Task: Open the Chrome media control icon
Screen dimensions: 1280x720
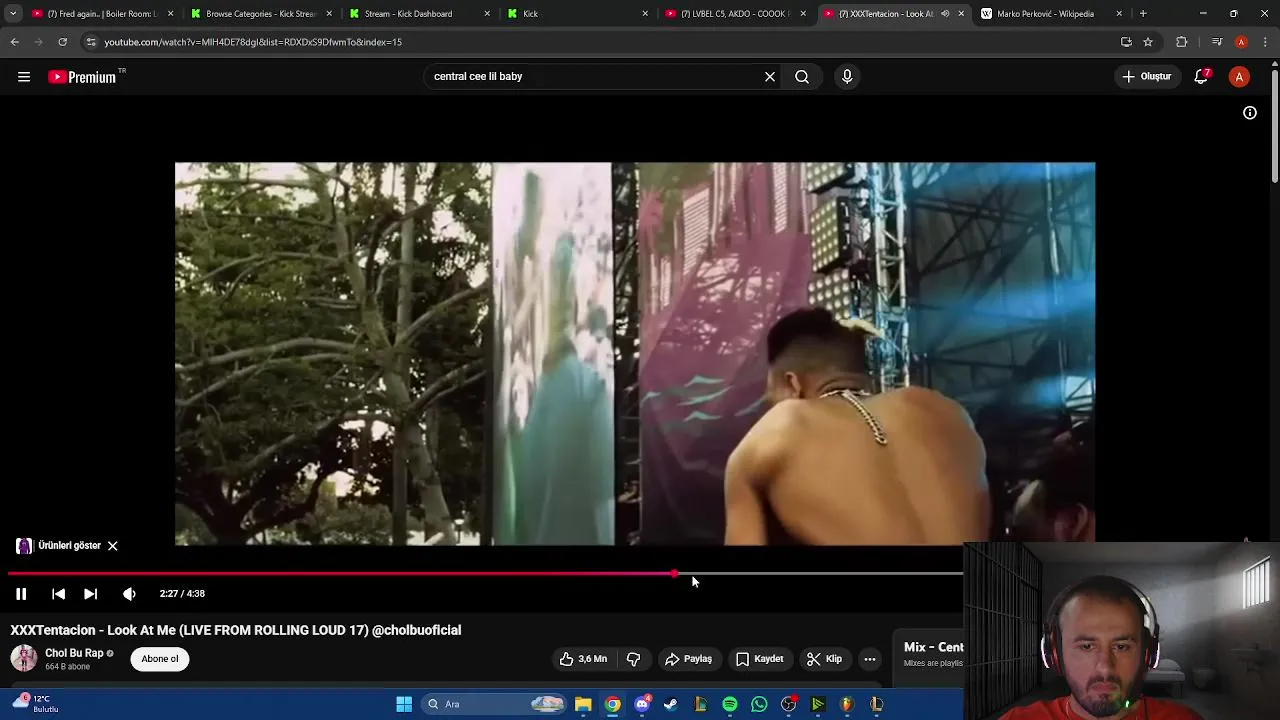Action: pos(1217,42)
